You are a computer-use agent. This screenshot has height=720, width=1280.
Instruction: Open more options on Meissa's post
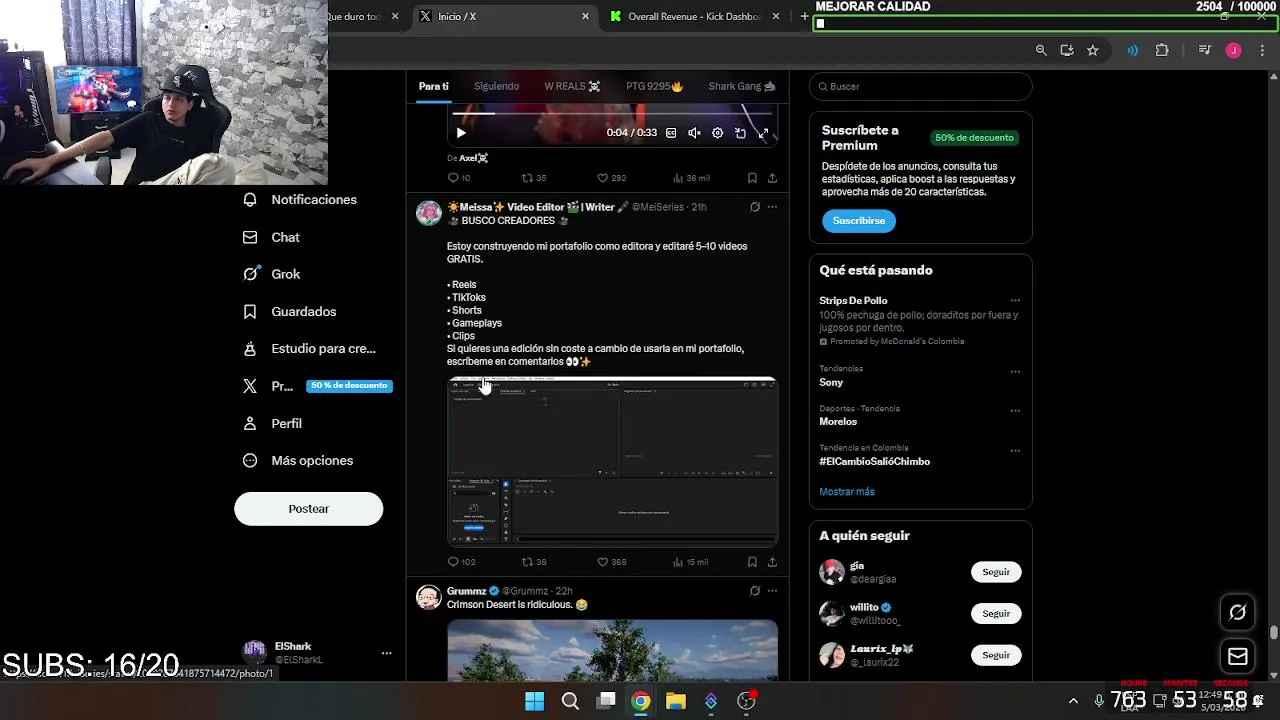(772, 207)
